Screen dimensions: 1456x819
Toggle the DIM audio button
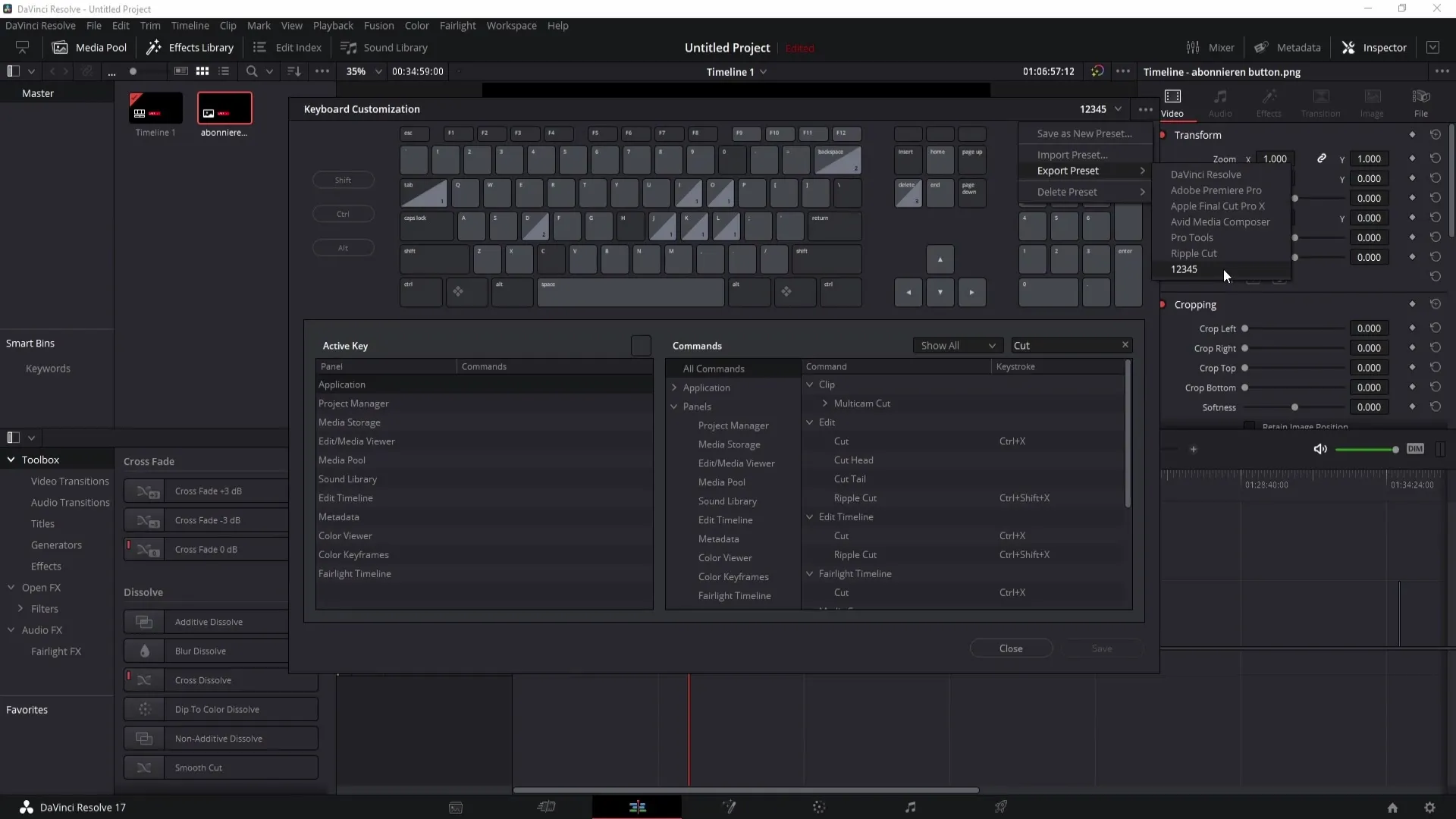1415,449
